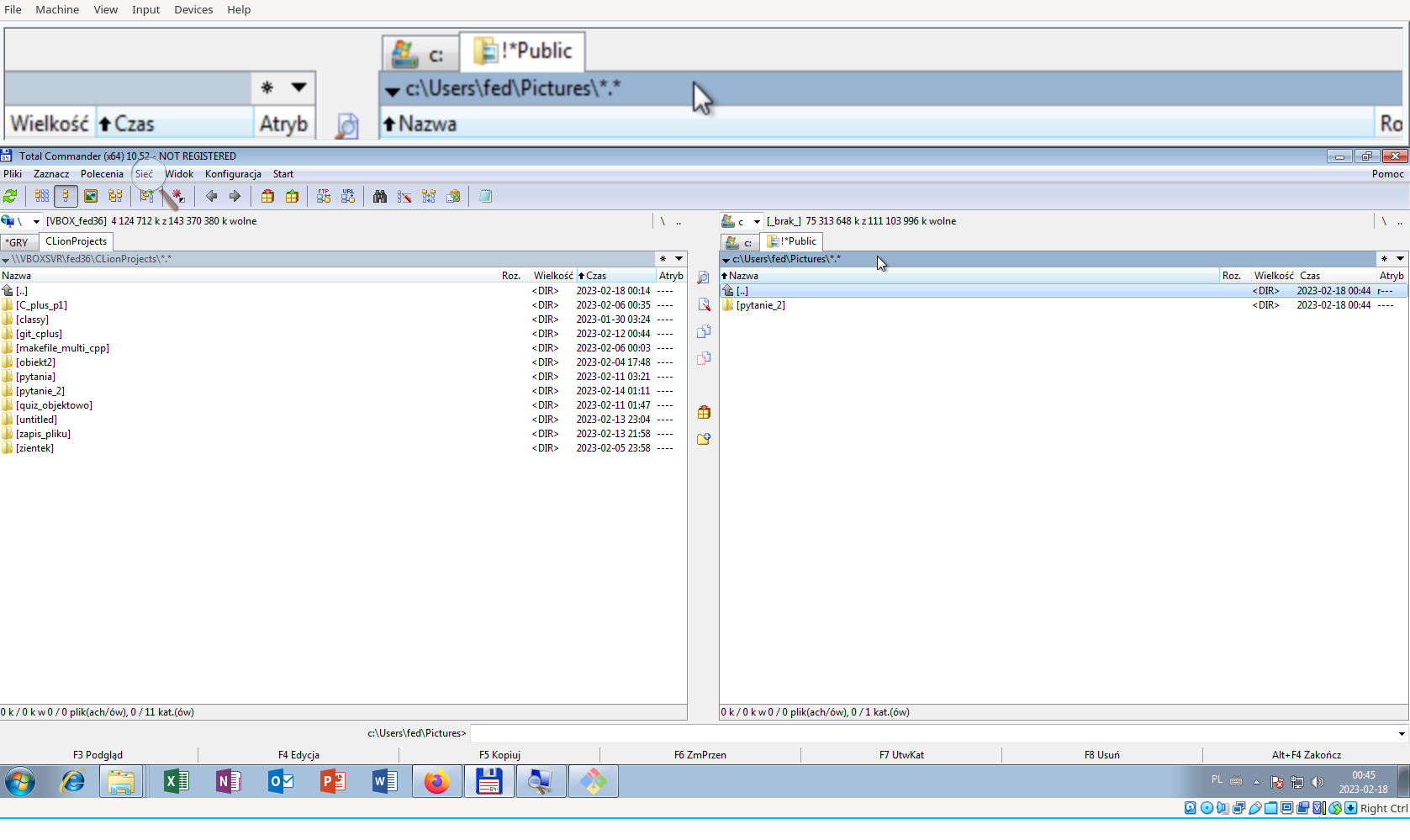Click the F3 Podgląd button
Image resolution: width=1410 pixels, height=840 pixels.
coord(98,755)
